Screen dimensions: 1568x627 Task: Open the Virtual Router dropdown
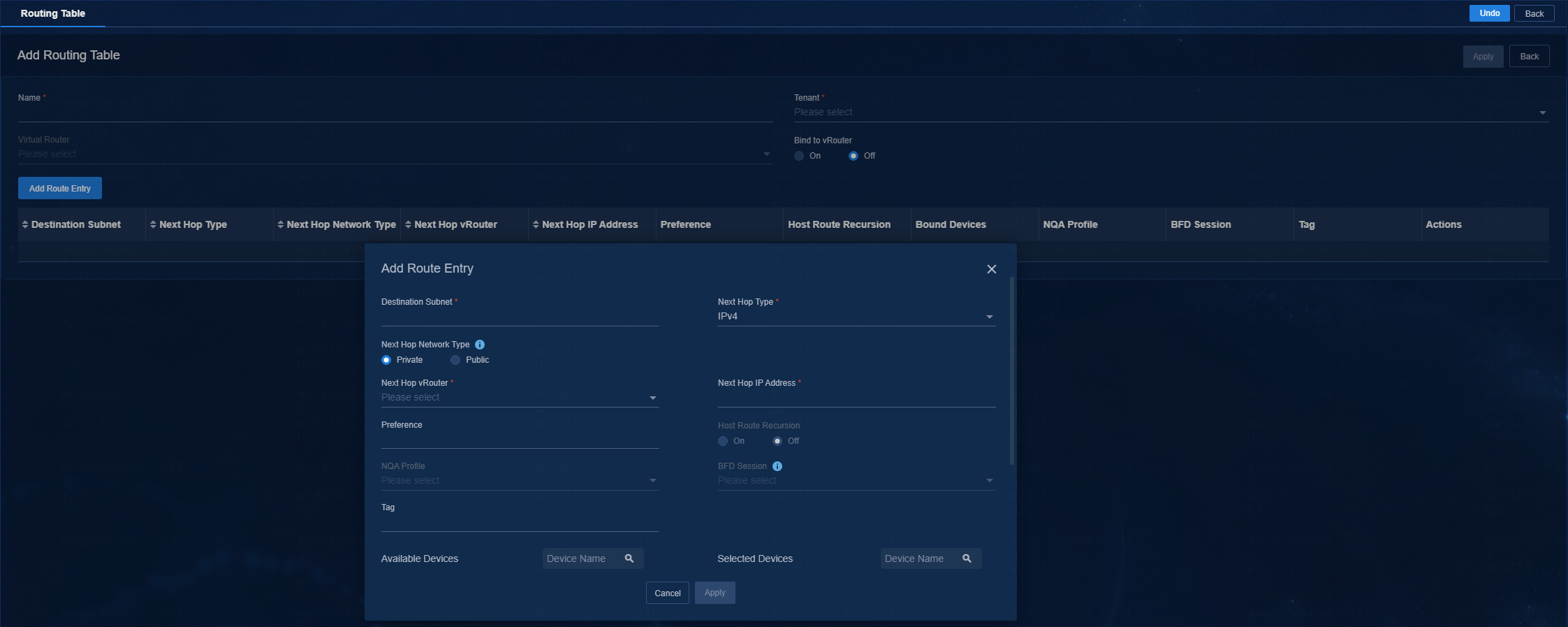click(x=395, y=154)
